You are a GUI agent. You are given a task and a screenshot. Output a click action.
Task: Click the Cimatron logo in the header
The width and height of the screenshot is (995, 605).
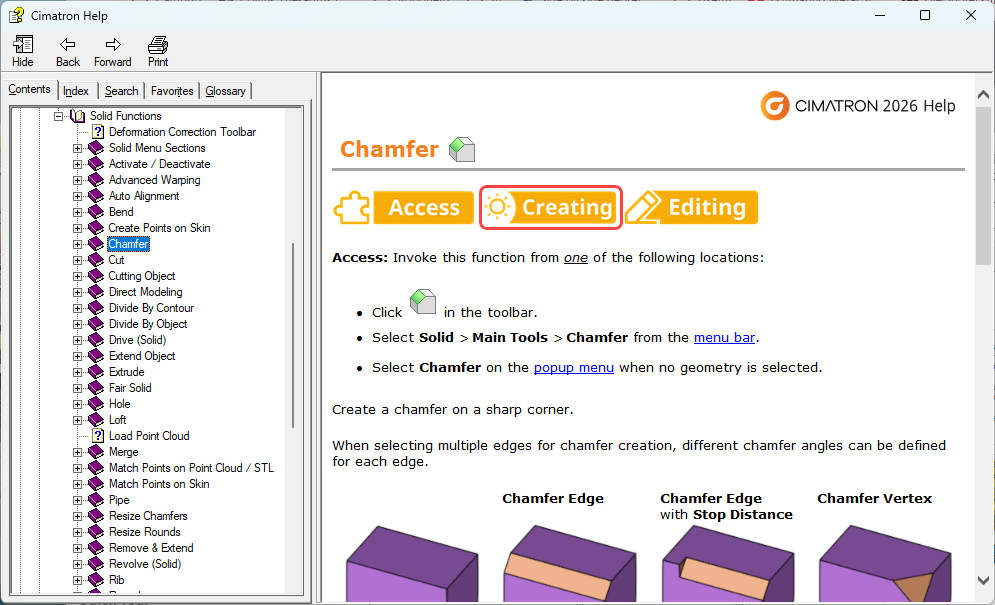[x=775, y=105]
